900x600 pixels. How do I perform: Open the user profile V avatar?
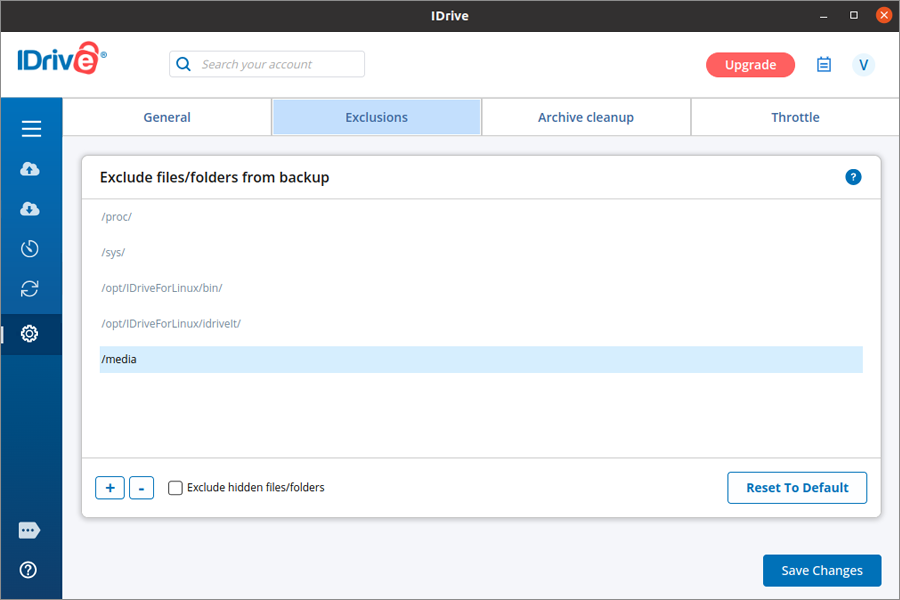click(863, 65)
